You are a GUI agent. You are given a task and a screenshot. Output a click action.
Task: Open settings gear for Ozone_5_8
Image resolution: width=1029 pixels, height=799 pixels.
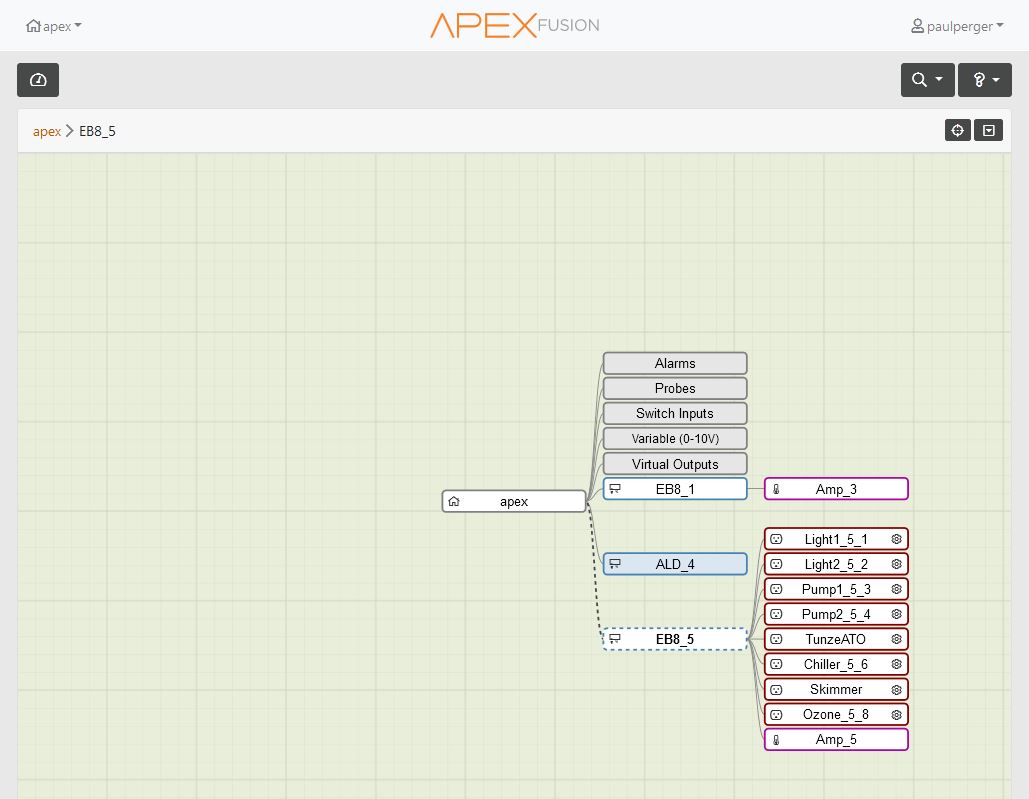click(896, 714)
